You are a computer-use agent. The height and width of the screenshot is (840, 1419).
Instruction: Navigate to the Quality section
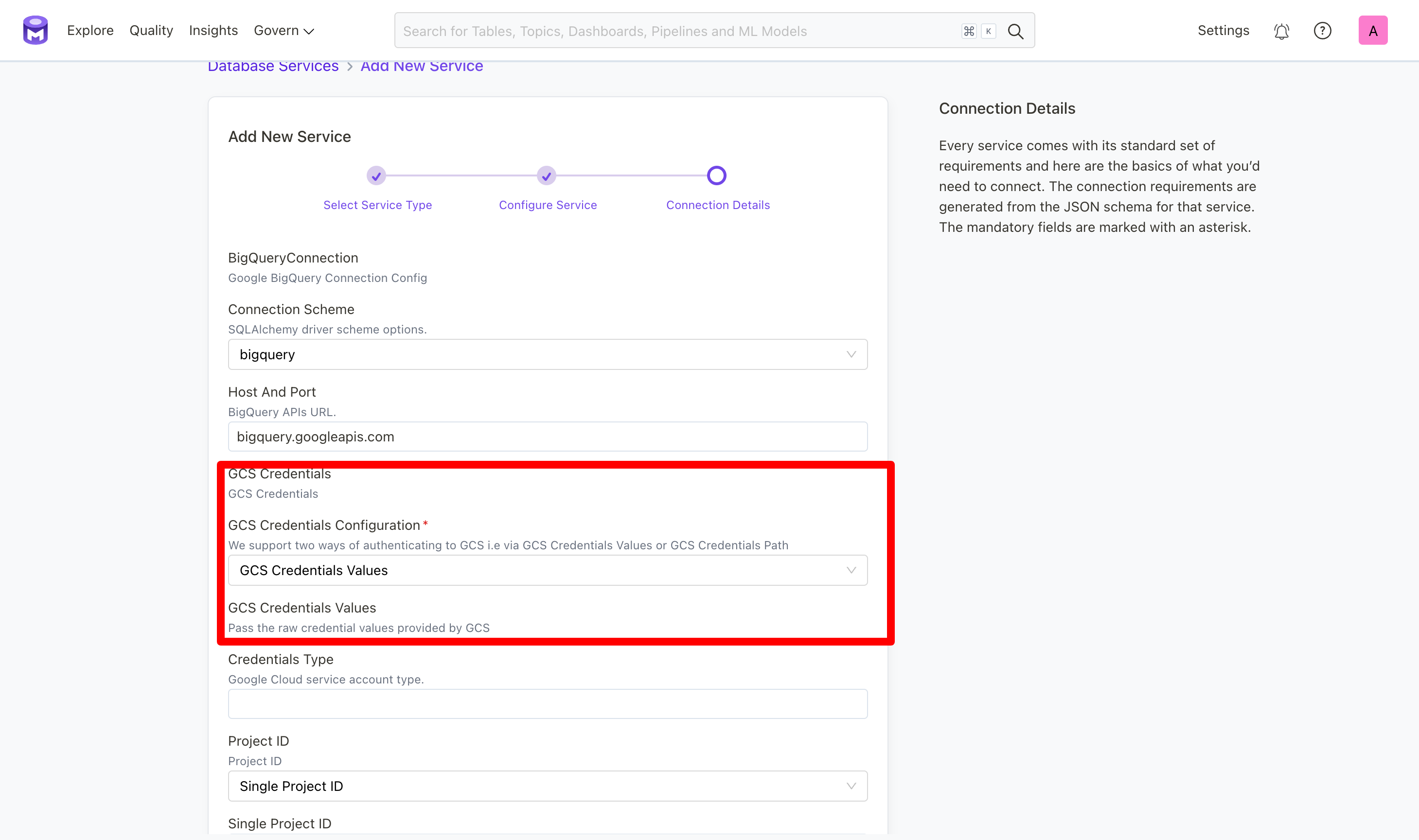coord(151,31)
